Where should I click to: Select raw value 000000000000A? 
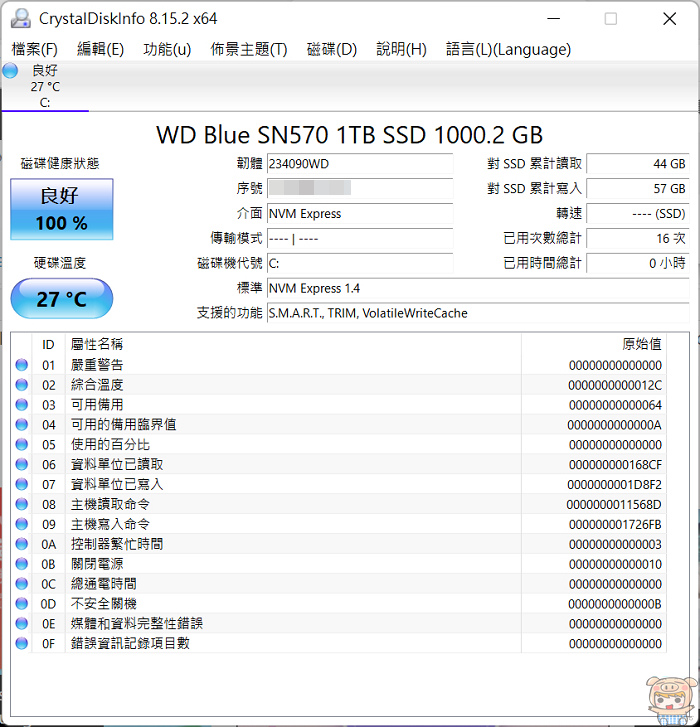614,425
